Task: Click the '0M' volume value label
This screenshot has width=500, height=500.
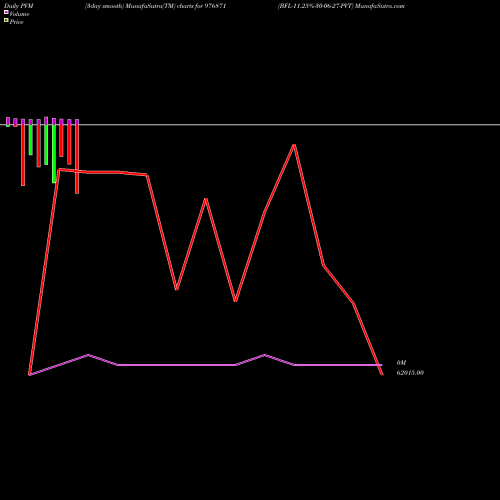Action: (401, 363)
